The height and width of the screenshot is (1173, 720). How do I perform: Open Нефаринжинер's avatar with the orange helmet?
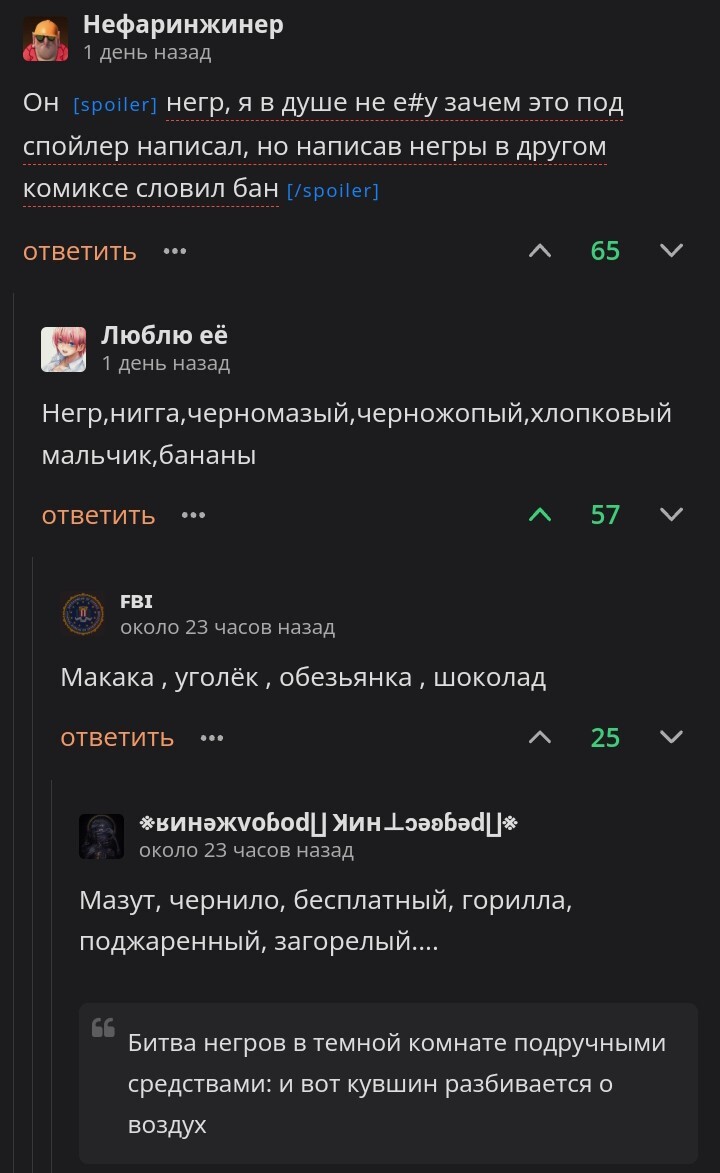tap(46, 39)
